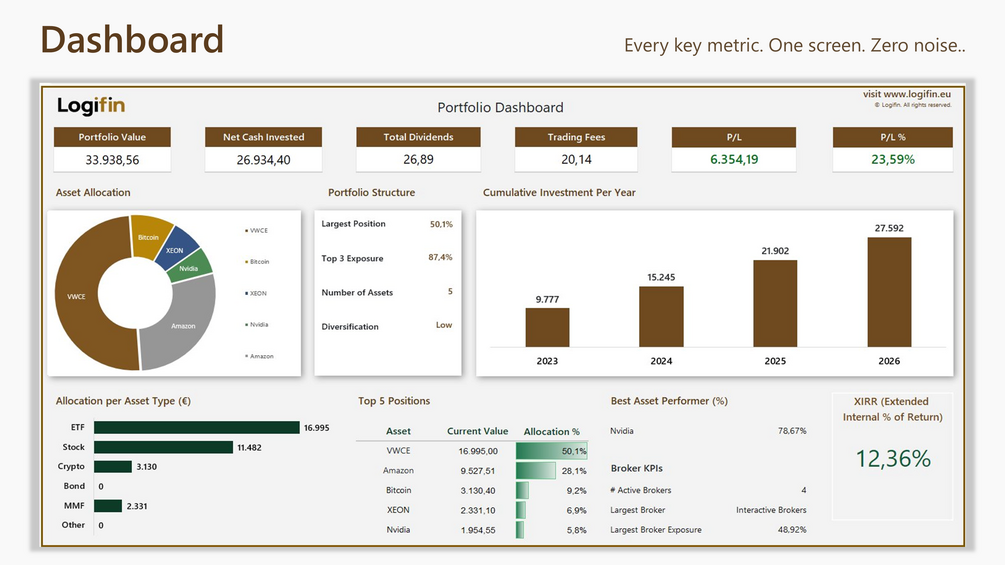Select the Net Cash Invested header

[263, 137]
